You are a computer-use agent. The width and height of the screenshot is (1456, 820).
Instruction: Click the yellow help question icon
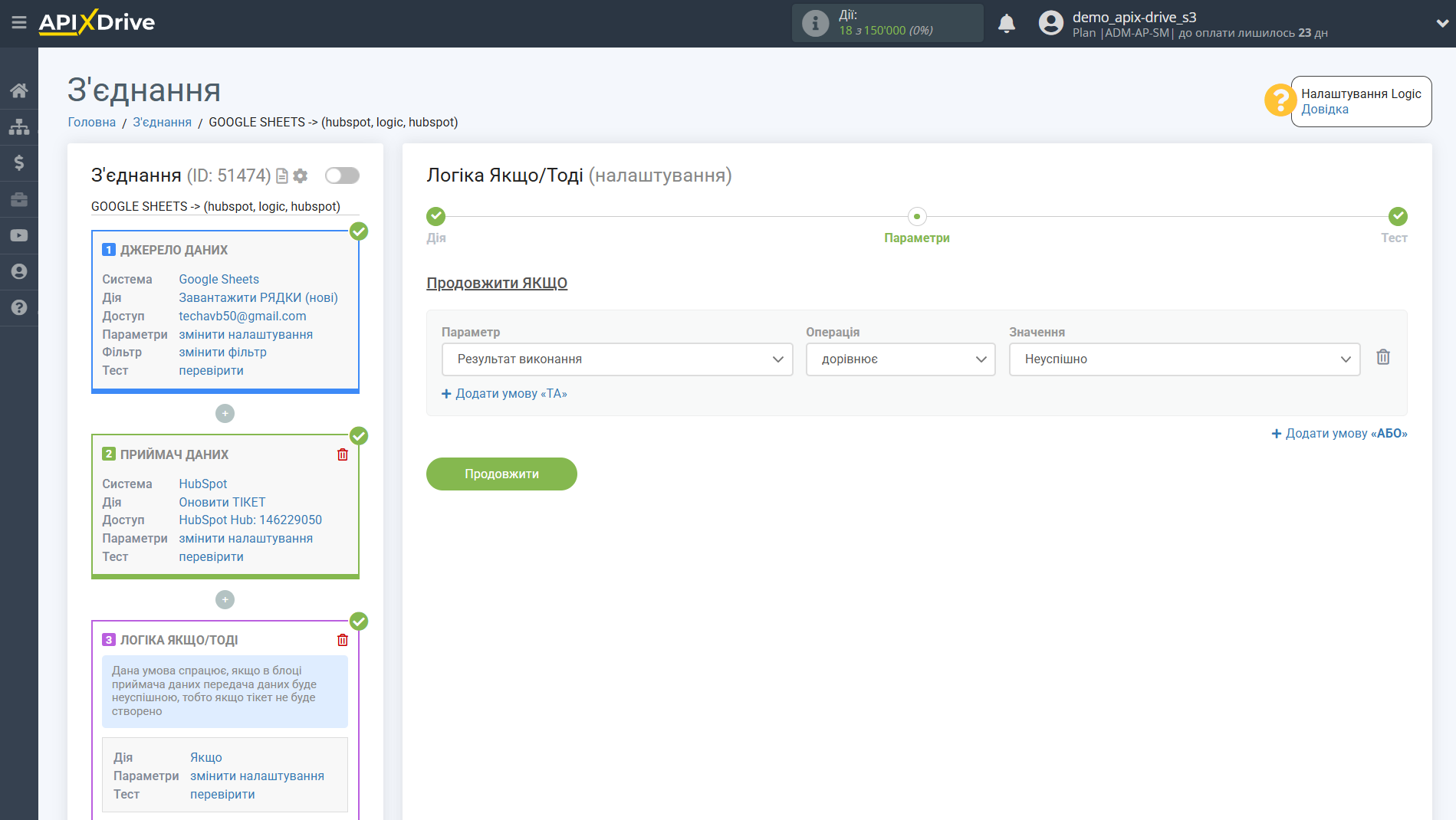1280,100
